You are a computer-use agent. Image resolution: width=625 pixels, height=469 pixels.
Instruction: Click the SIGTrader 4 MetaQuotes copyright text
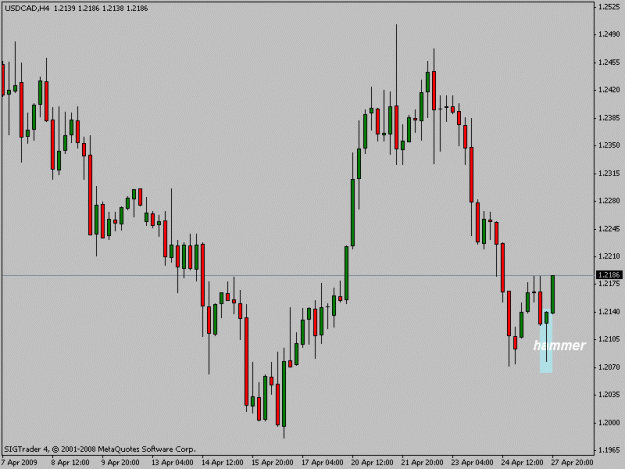coord(99,449)
